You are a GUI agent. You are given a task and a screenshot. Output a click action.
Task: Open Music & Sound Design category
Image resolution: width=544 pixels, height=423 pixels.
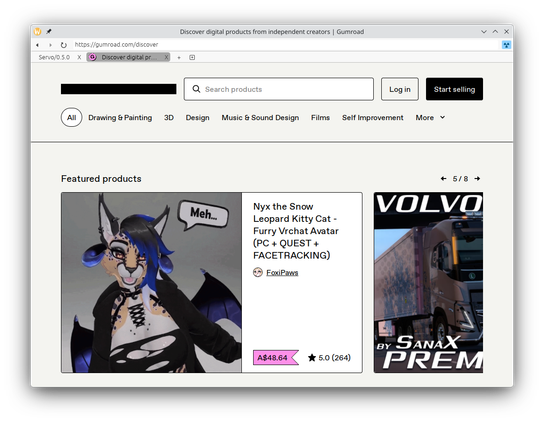tap(260, 118)
